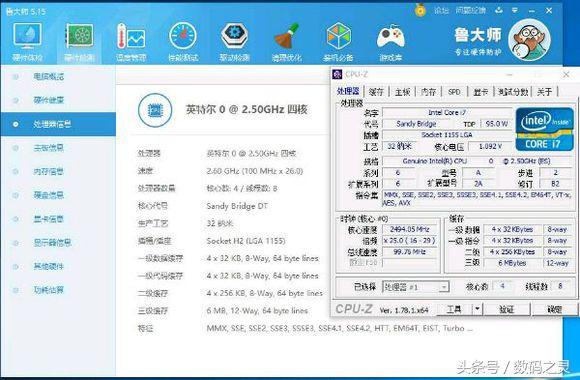Click the CPU-Z 确定 button
This screenshot has width=580, height=380.
pos(554,309)
